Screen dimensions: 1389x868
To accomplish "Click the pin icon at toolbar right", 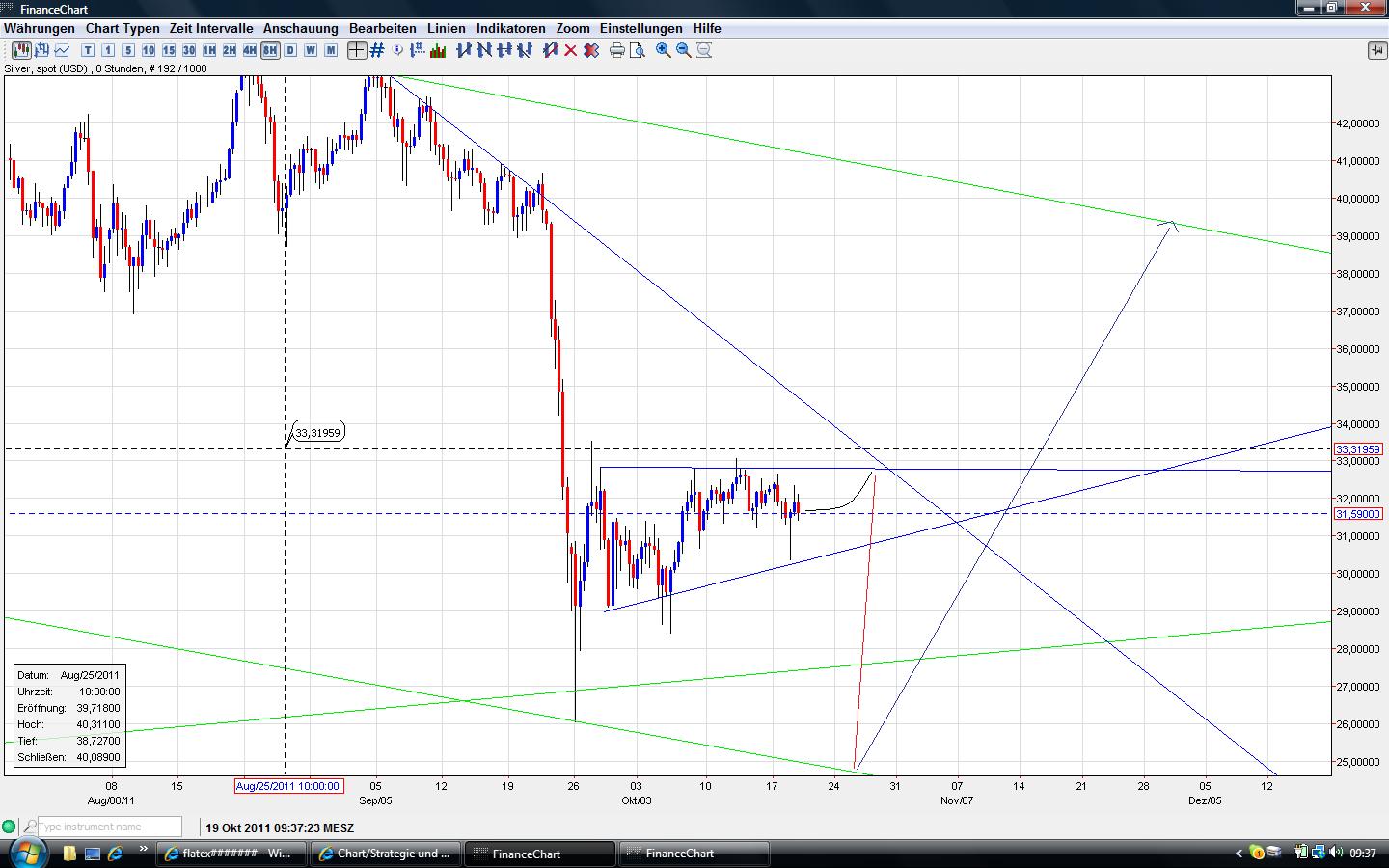I will click(x=1376, y=50).
